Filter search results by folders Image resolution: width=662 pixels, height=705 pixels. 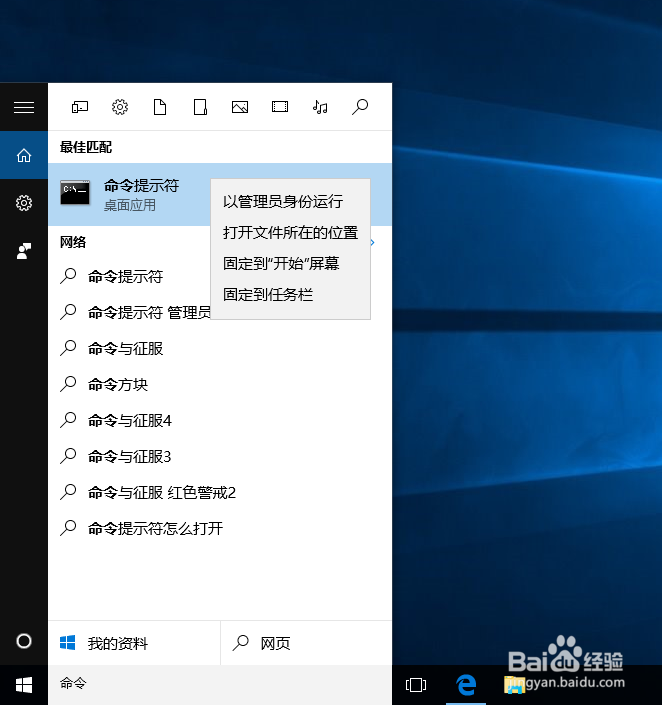click(200, 107)
